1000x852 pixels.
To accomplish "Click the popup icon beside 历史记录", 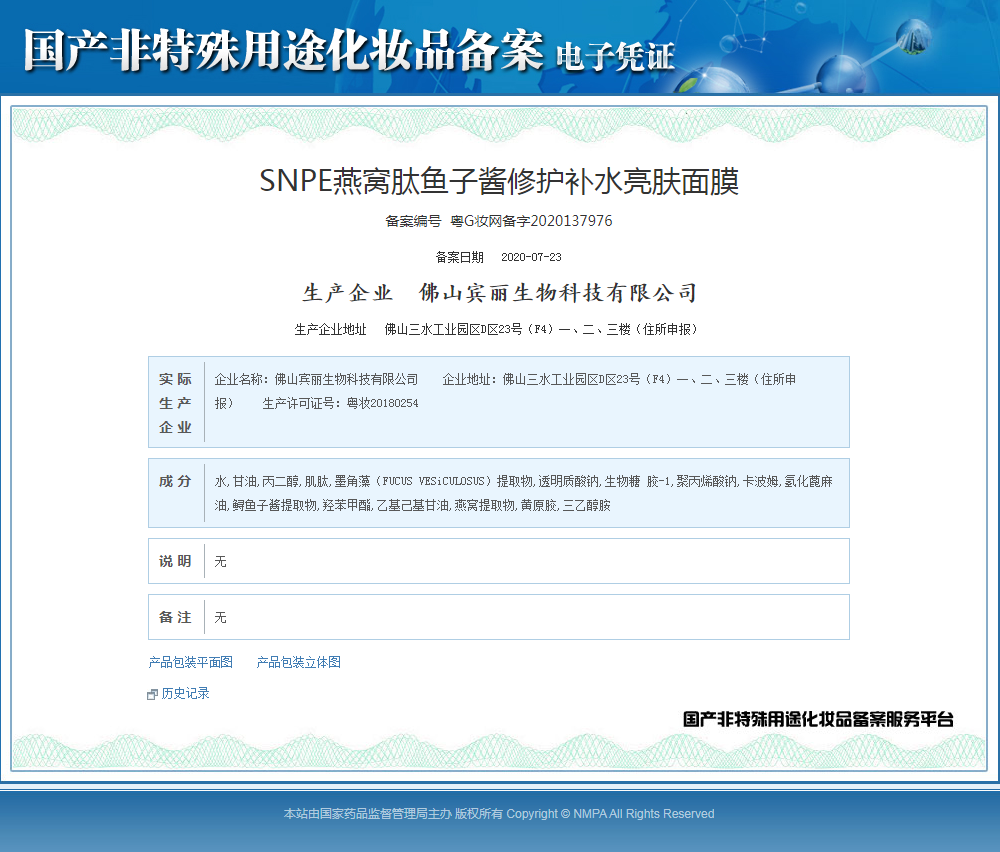I will click(152, 694).
